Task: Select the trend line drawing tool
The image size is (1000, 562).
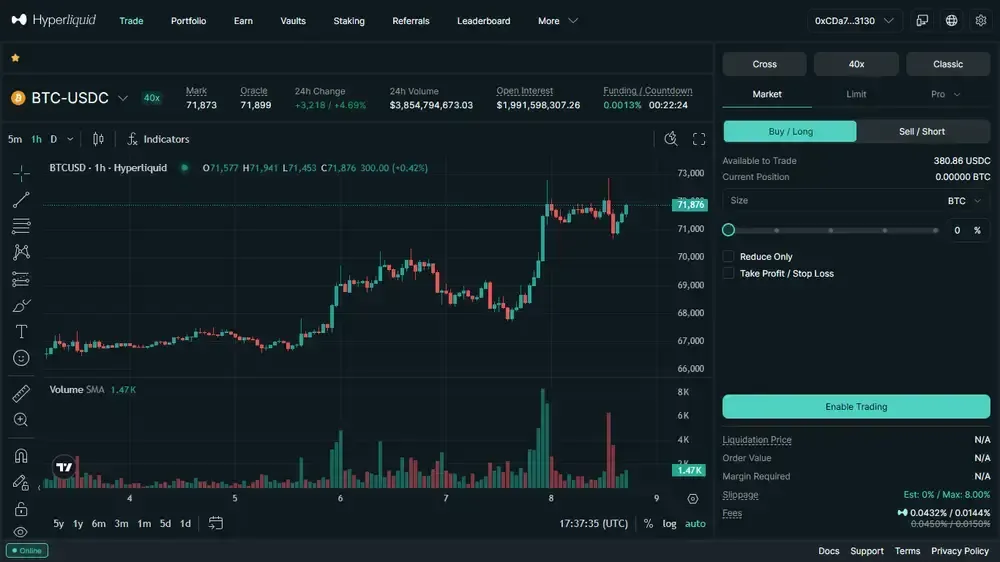Action: pyautogui.click(x=21, y=200)
